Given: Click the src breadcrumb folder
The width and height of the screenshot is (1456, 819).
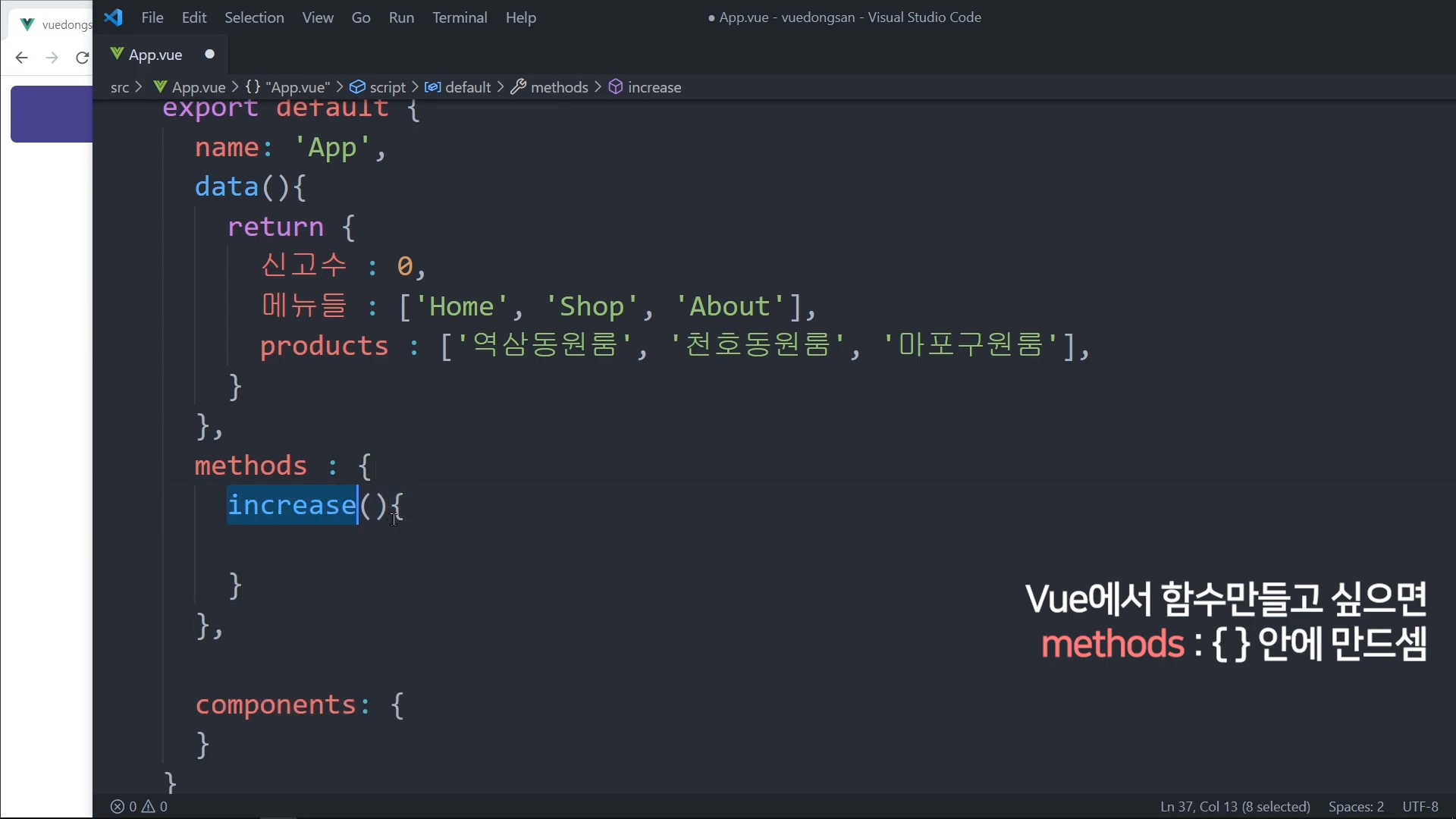Looking at the screenshot, I should tap(120, 87).
